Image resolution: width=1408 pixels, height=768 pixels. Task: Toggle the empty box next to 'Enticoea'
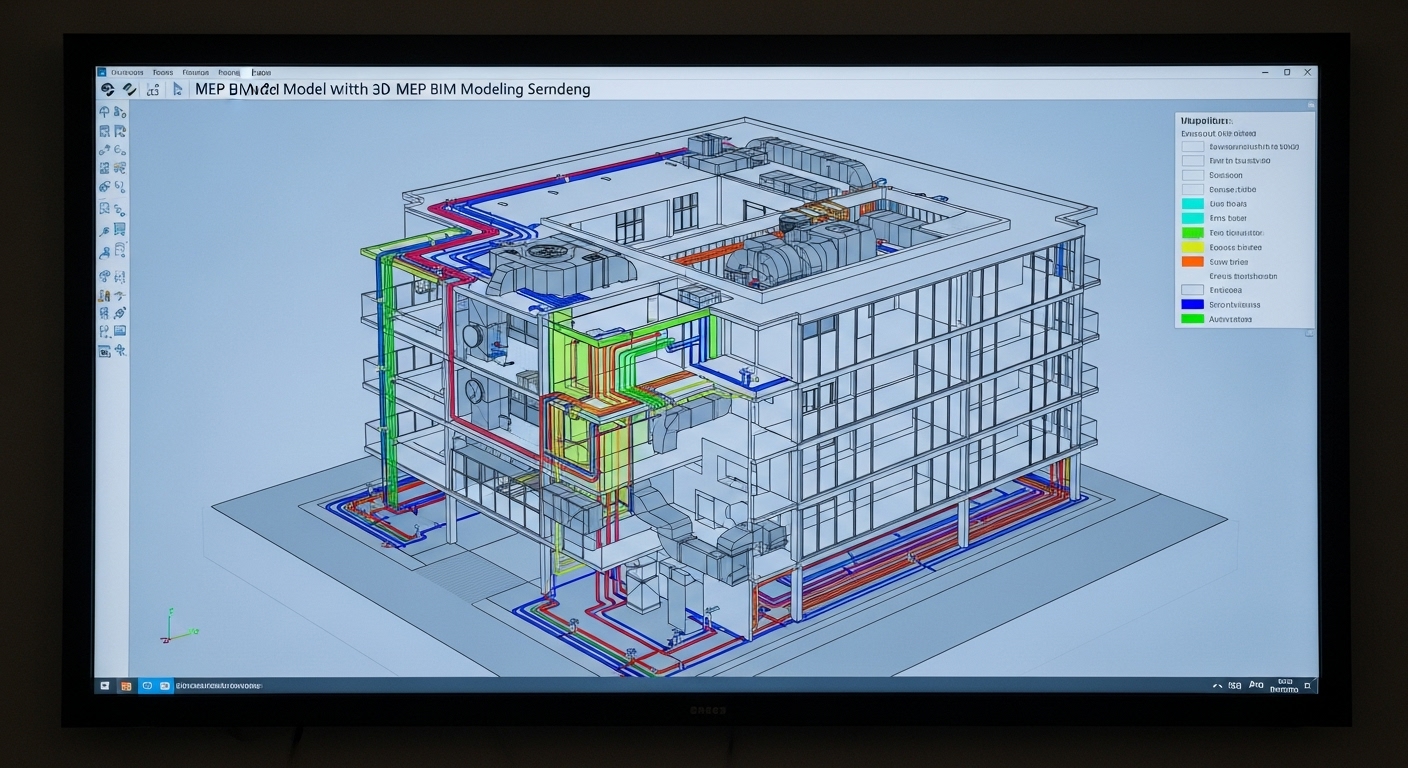coord(1192,290)
